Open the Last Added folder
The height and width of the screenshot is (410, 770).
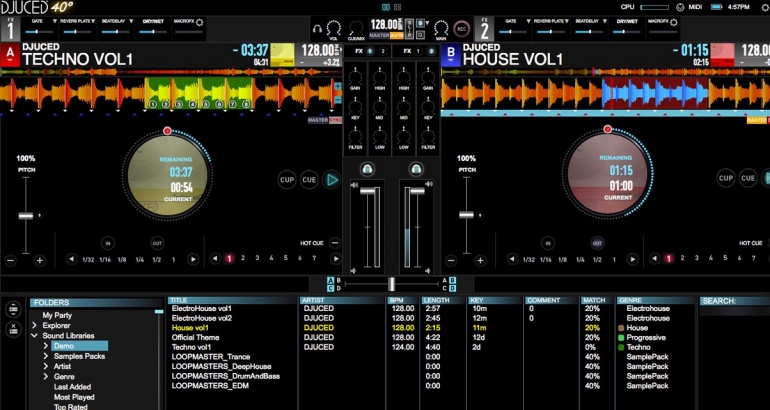click(x=72, y=386)
